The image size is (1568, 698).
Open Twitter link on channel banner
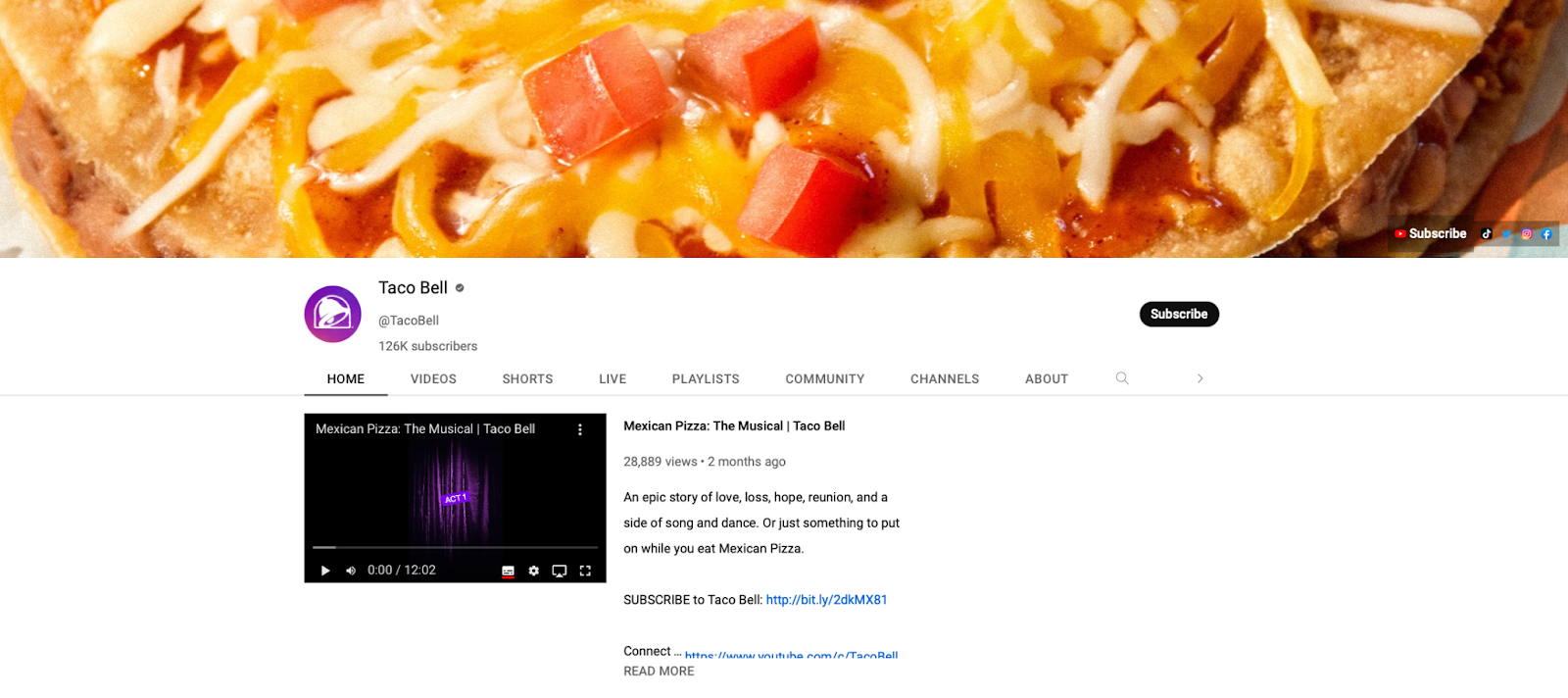pos(1506,234)
